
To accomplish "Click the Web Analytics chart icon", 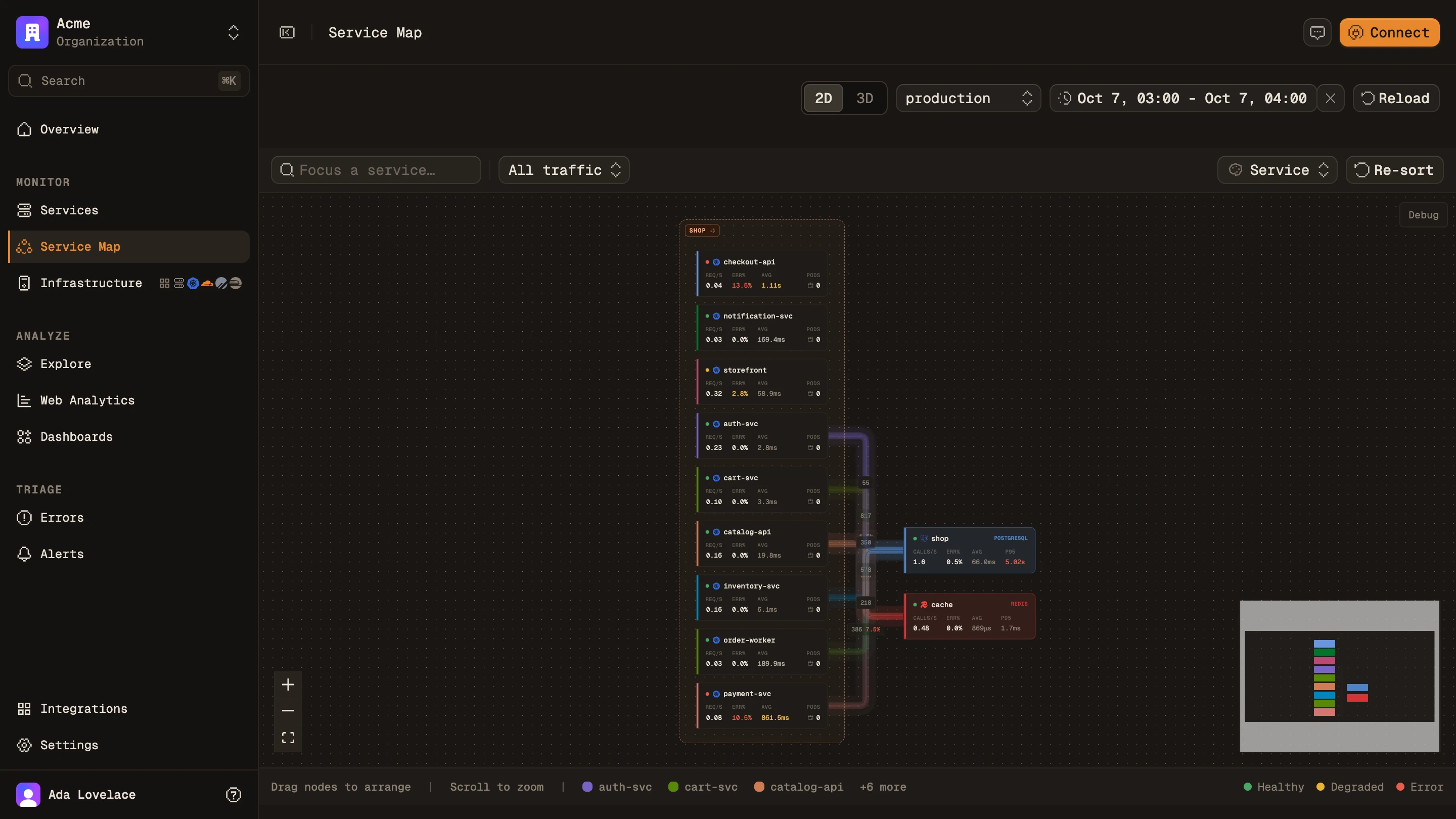I will 24,400.
